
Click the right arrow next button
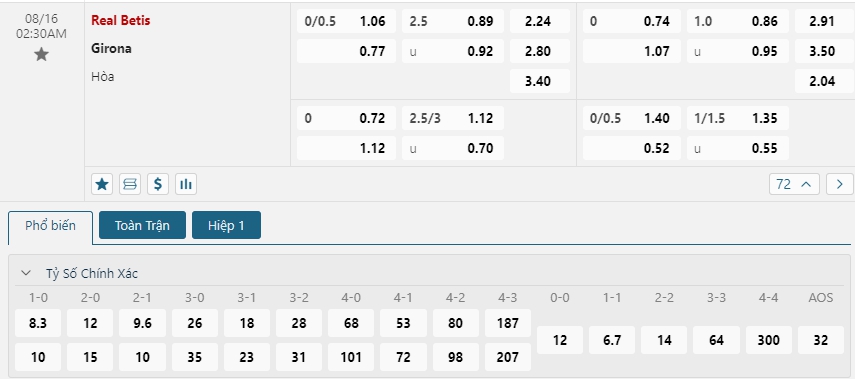[x=840, y=184]
